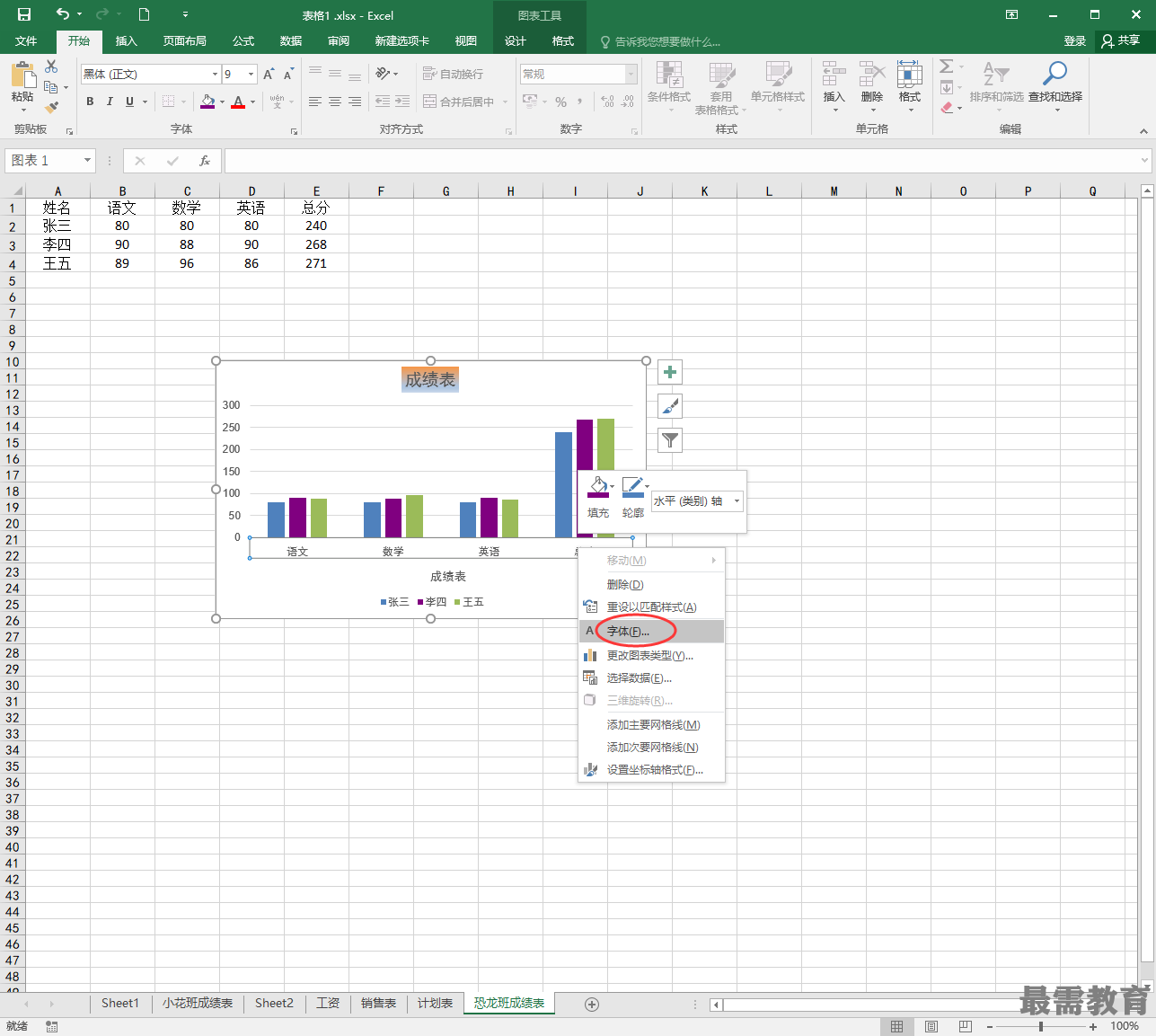Click the Paste clipboard icon
1156x1036 pixels.
coord(22,75)
